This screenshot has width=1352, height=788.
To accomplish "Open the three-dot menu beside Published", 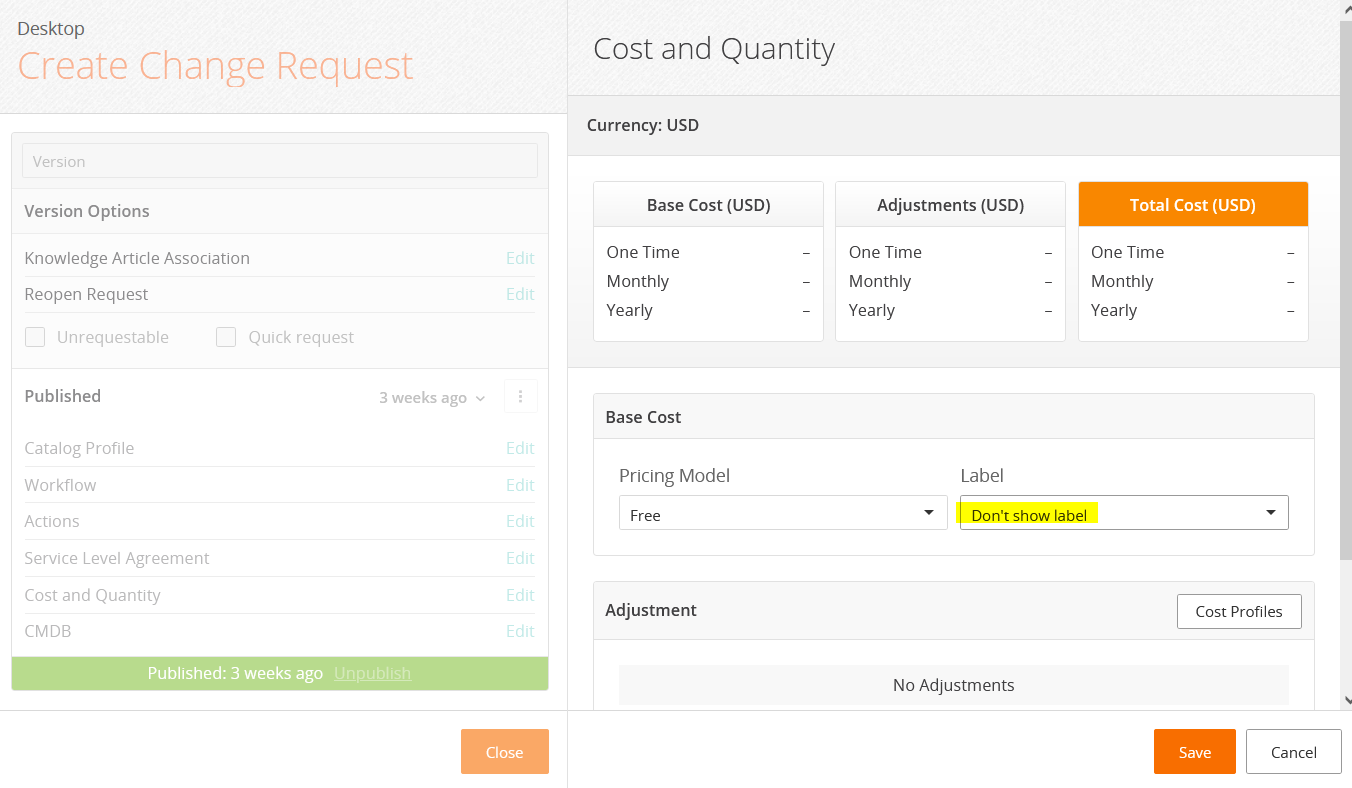I will click(x=520, y=397).
